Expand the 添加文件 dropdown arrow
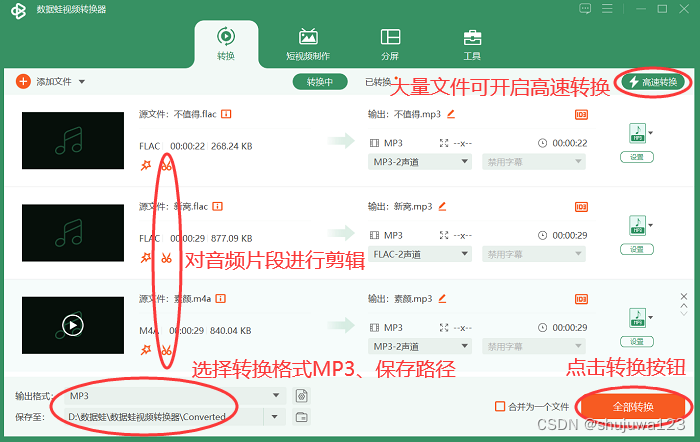The width and height of the screenshot is (700, 442). 82,82
